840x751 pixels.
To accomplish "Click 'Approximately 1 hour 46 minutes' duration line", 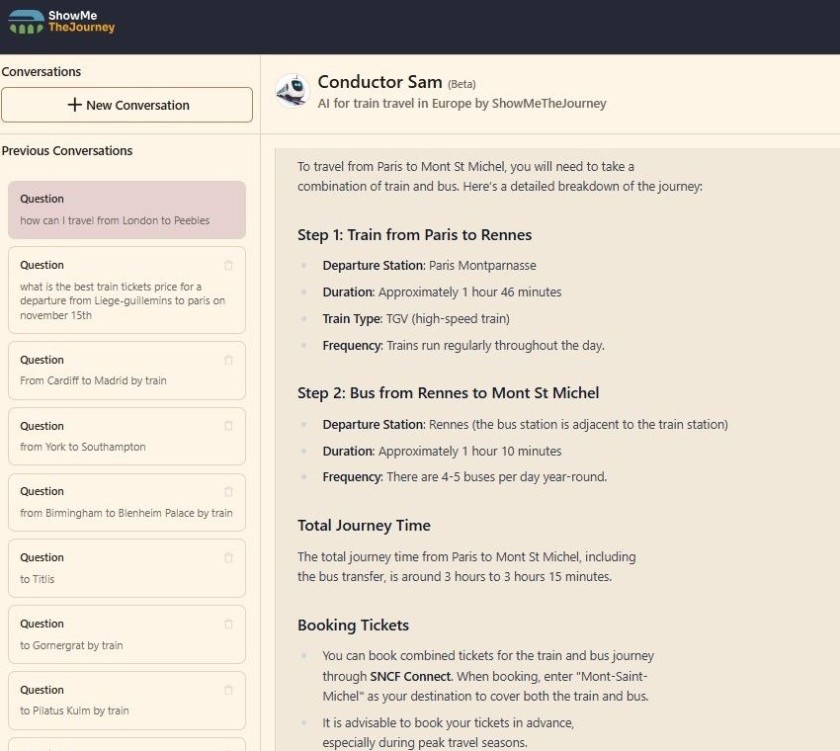I will coord(442,292).
